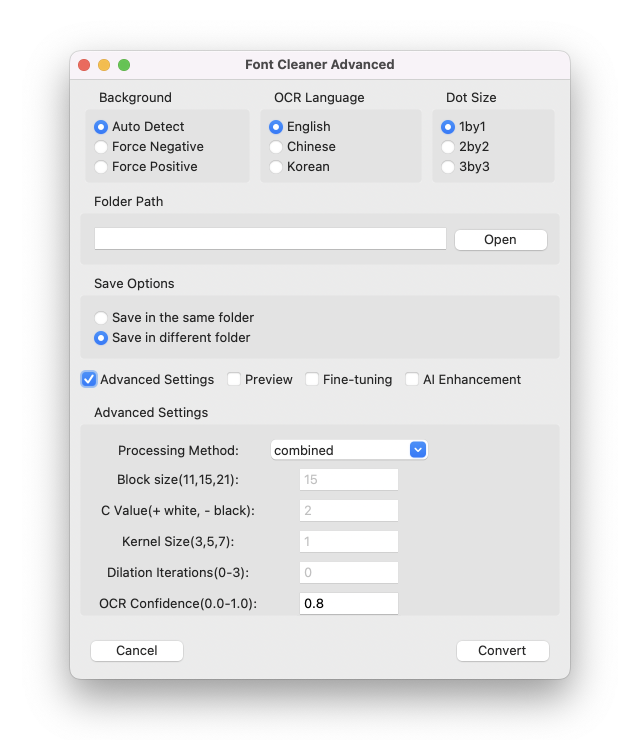Pick the English OCR language
The image size is (637, 740).
(276, 127)
